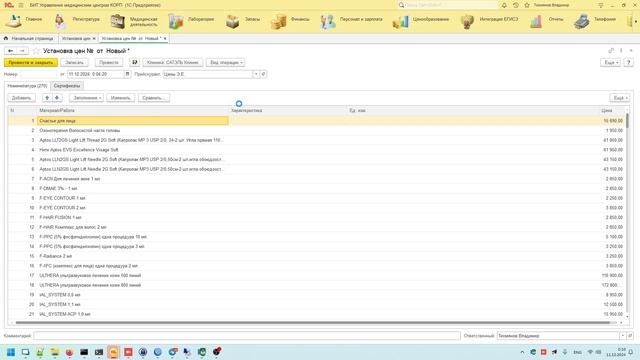Click Провести и закрыть button

click(31, 62)
